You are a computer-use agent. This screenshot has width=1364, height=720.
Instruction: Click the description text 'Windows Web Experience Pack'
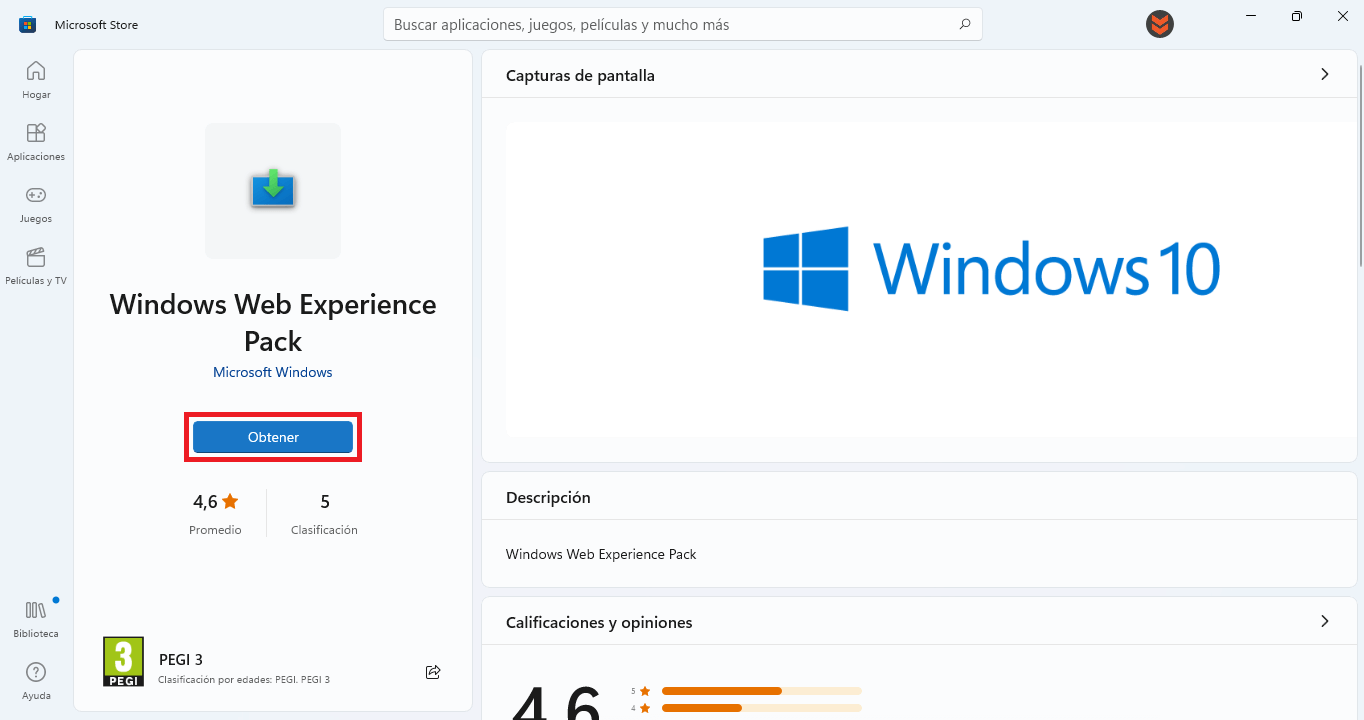[x=601, y=554]
